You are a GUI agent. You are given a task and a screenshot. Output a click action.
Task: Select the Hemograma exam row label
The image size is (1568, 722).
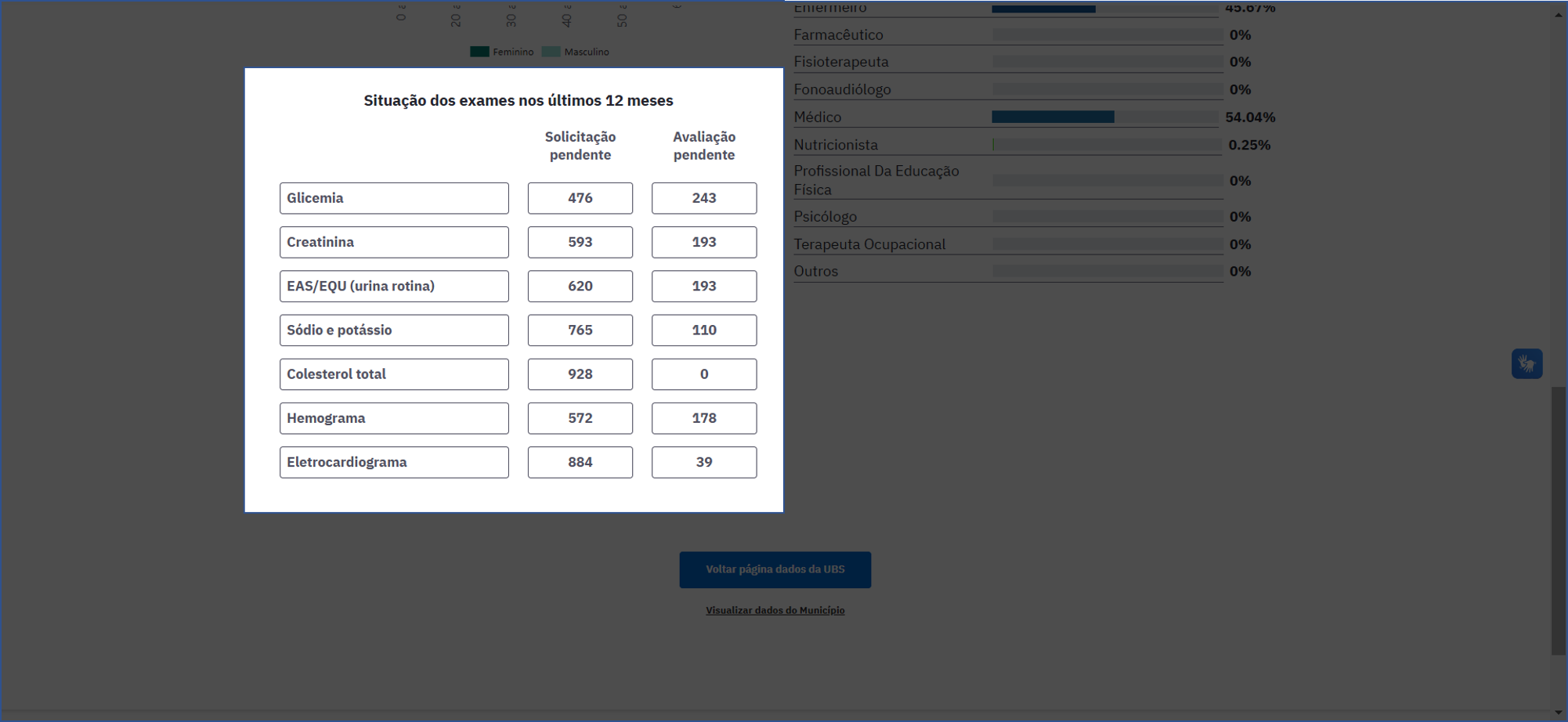point(394,418)
